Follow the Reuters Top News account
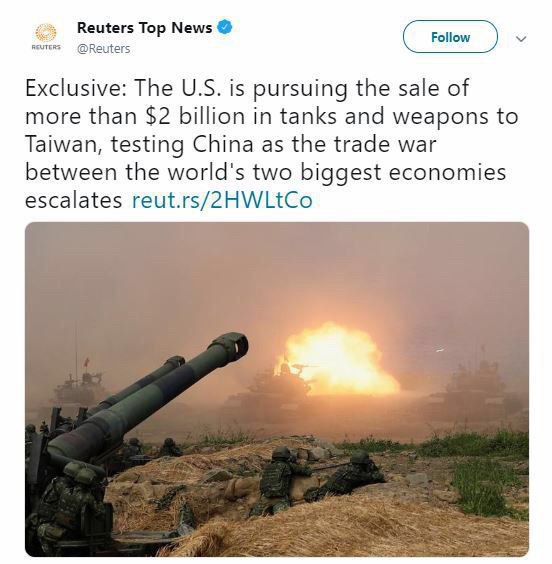 tap(450, 37)
